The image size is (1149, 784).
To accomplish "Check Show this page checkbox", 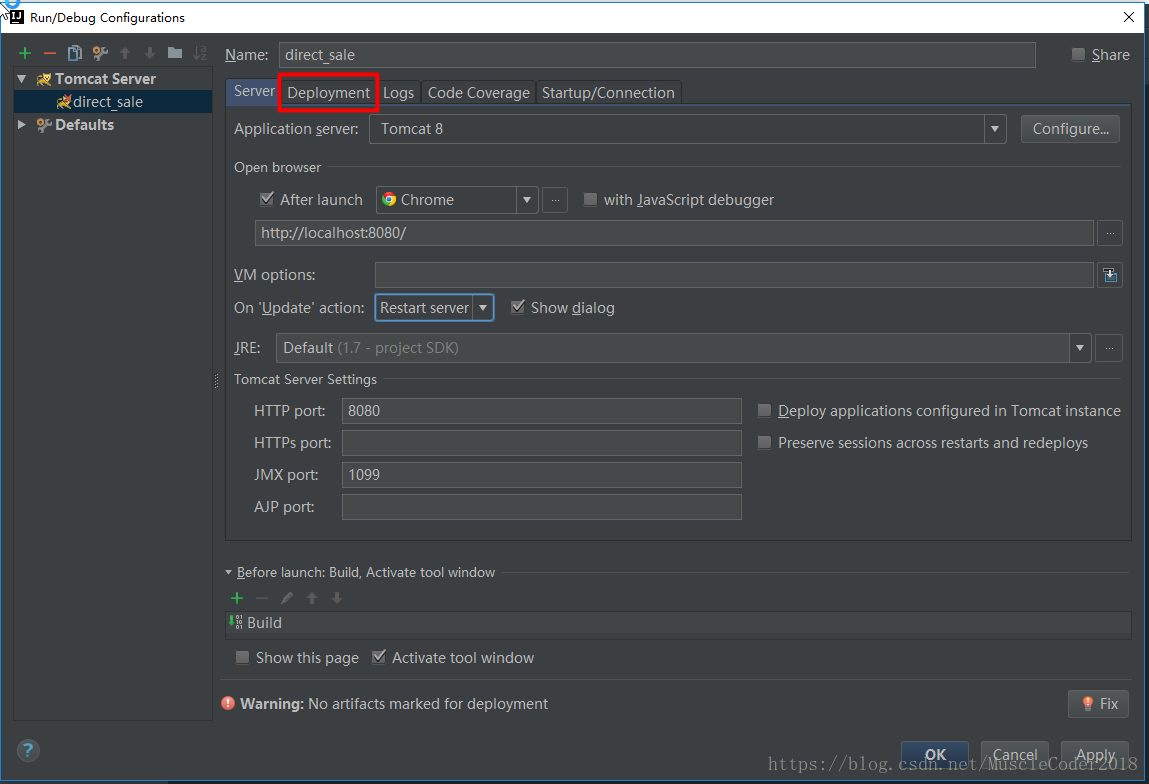I will coord(242,657).
